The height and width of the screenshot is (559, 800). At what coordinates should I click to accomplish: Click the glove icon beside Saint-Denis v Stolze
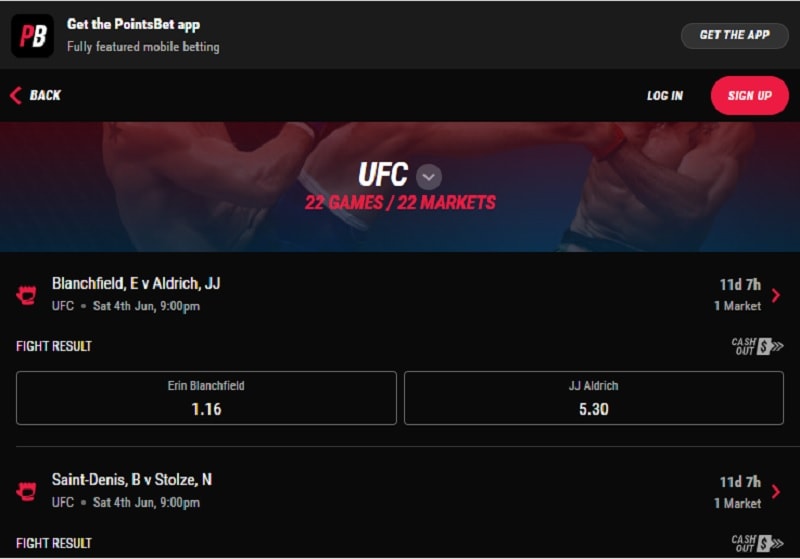26,492
